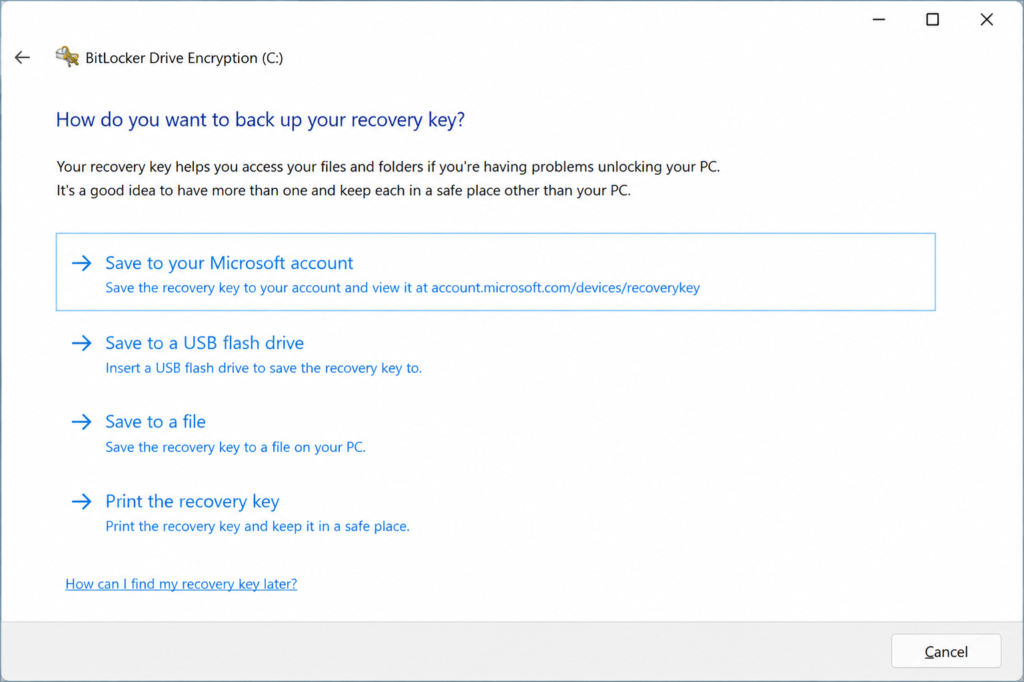Click the arrow icon beside Print the recovery key

tap(82, 502)
